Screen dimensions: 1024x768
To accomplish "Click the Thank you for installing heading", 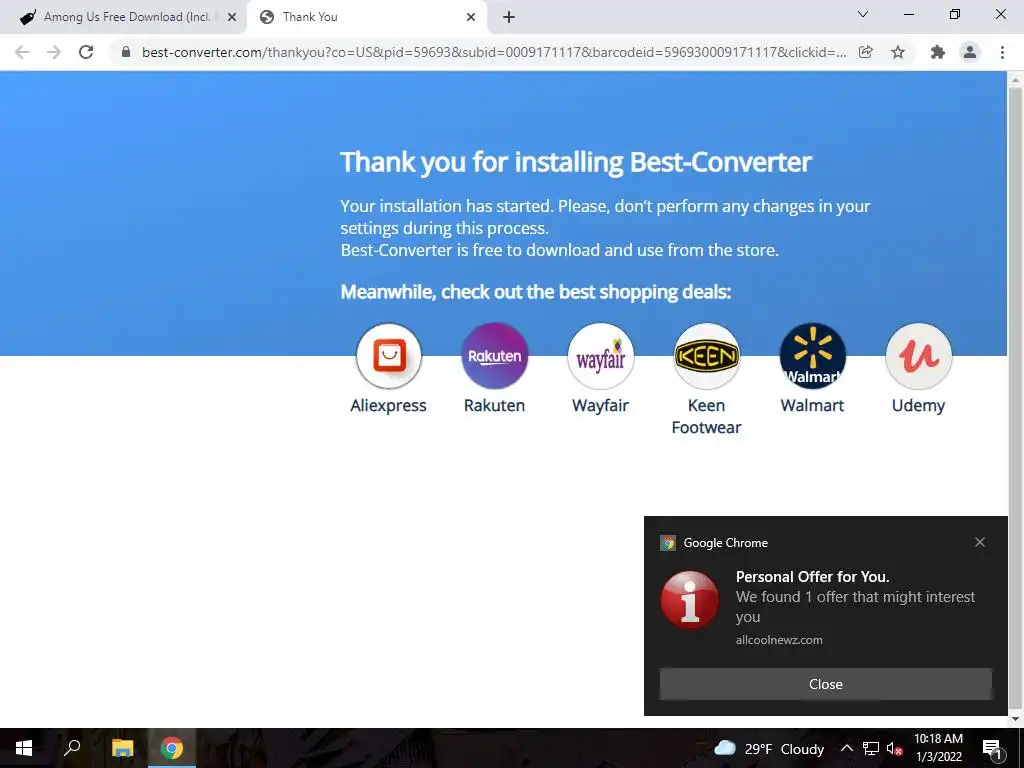I will pos(576,162).
